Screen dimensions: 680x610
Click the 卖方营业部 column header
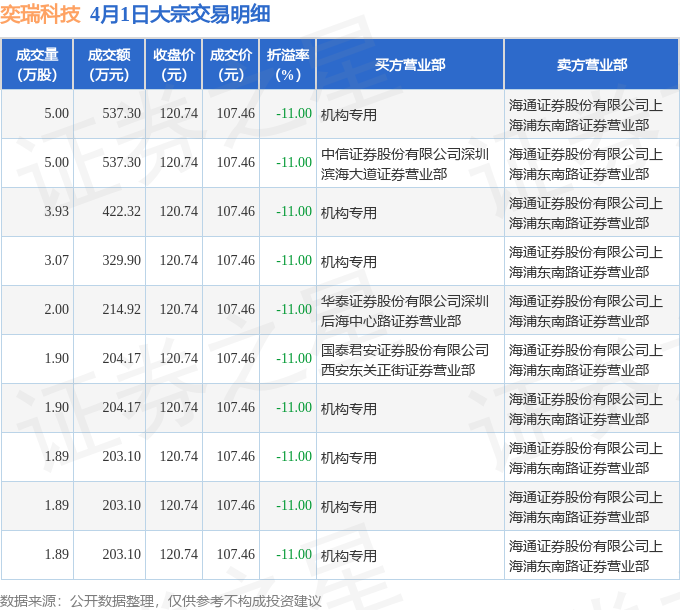click(592, 65)
